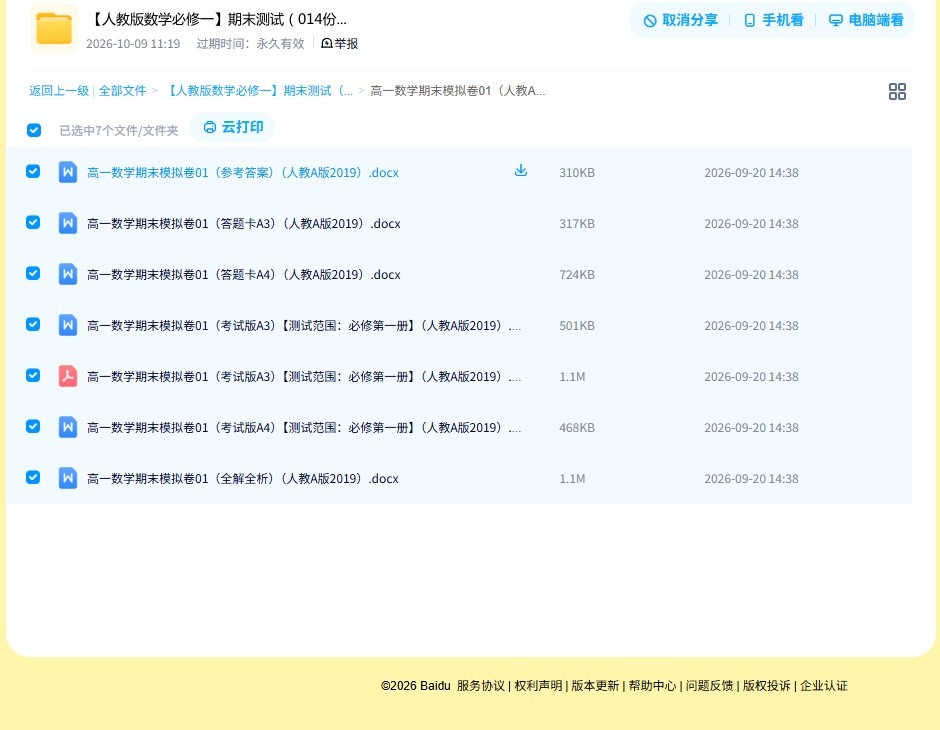Viewport: 940px width, 730px height.
Task: Open 考试版A4 file name
Action: (304, 427)
